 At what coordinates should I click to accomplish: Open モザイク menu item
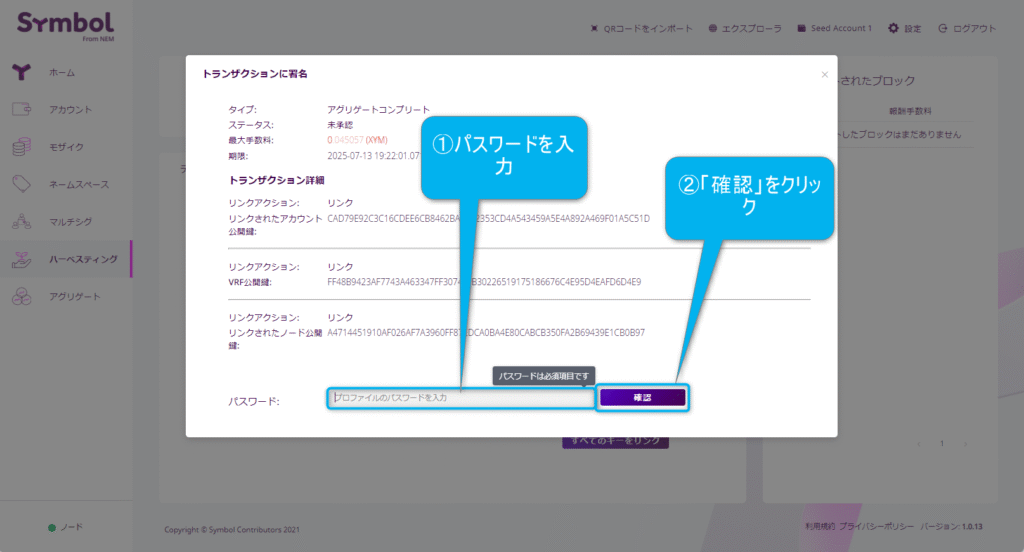point(67,147)
